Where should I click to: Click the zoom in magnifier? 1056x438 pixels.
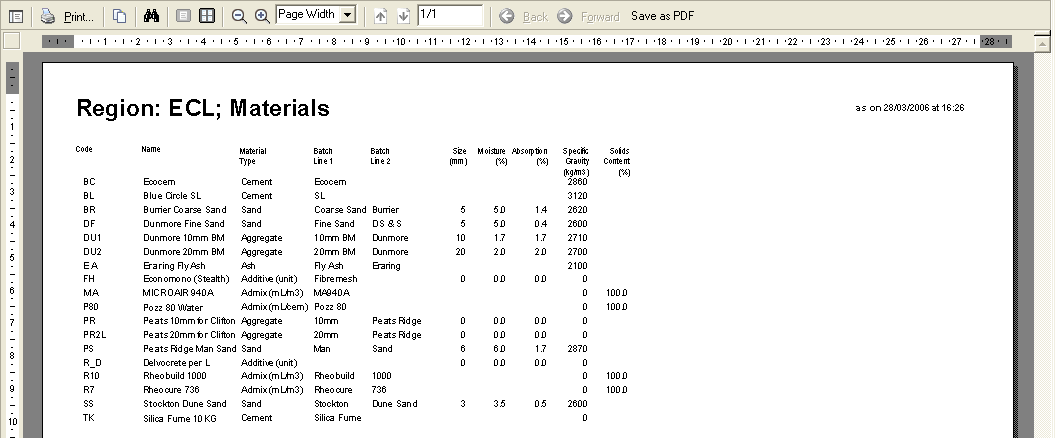262,16
